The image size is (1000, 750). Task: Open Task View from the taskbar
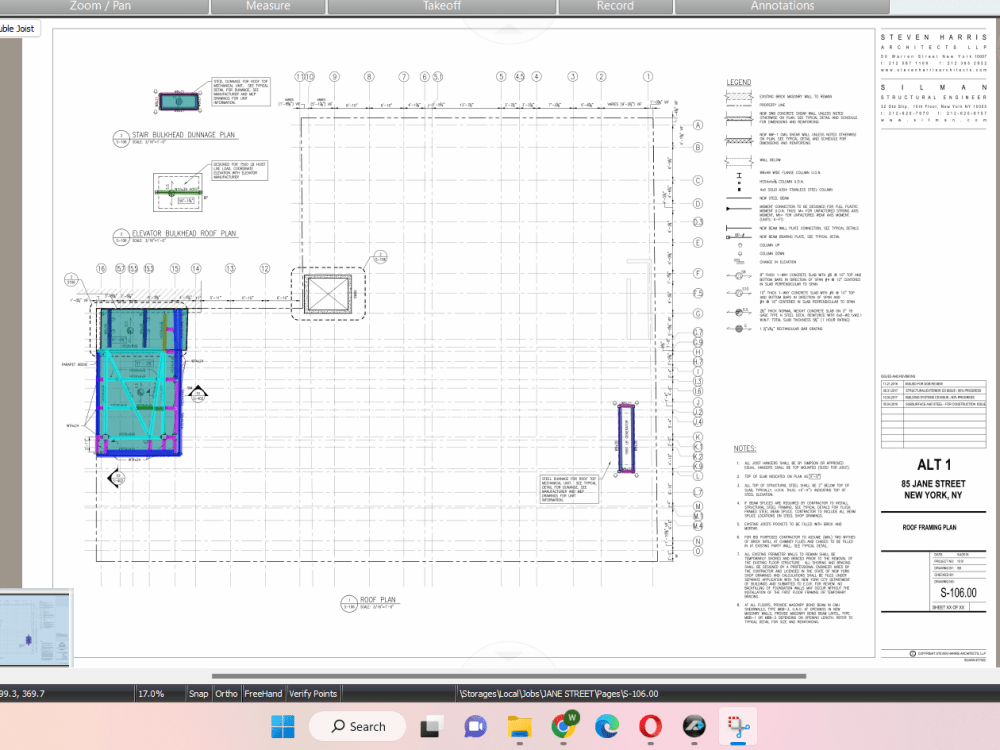pyautogui.click(x=432, y=726)
